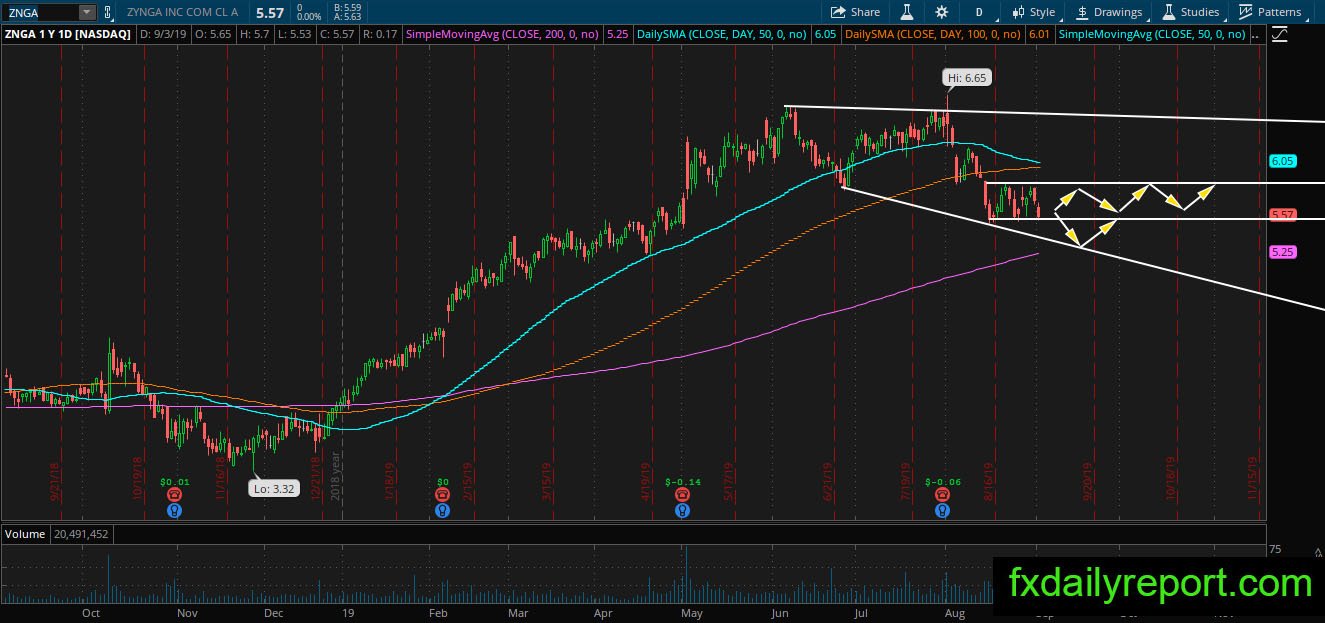
Task: Click the $-0.14 earnings value label
Action: (682, 481)
